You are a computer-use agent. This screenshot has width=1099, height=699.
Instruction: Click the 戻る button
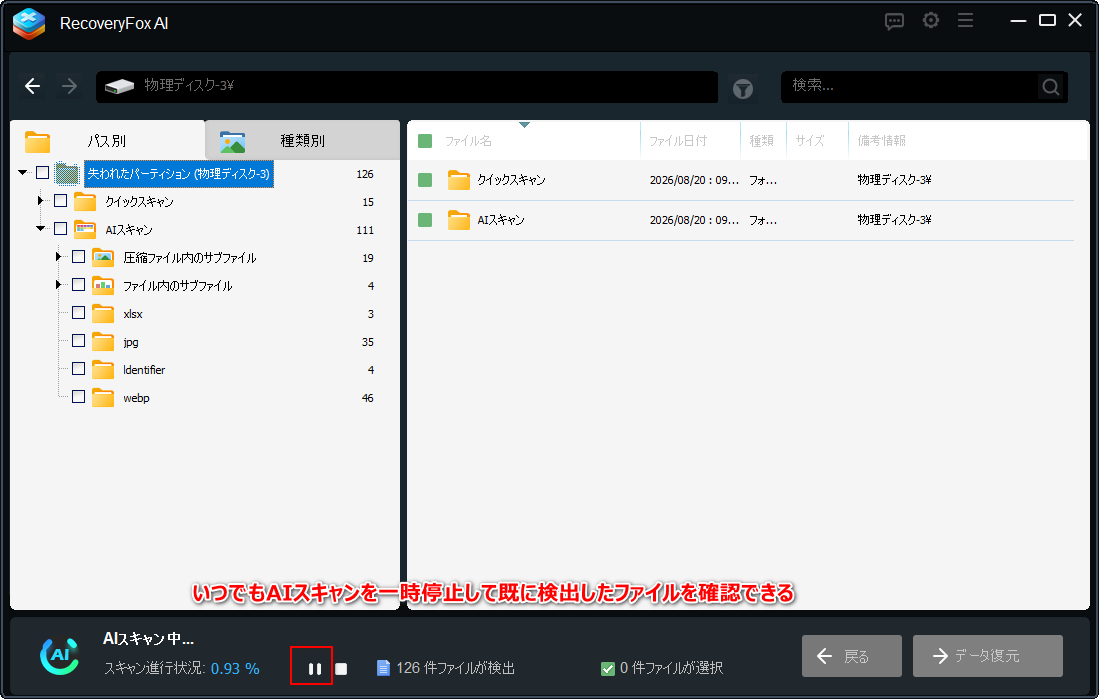pyautogui.click(x=852, y=656)
